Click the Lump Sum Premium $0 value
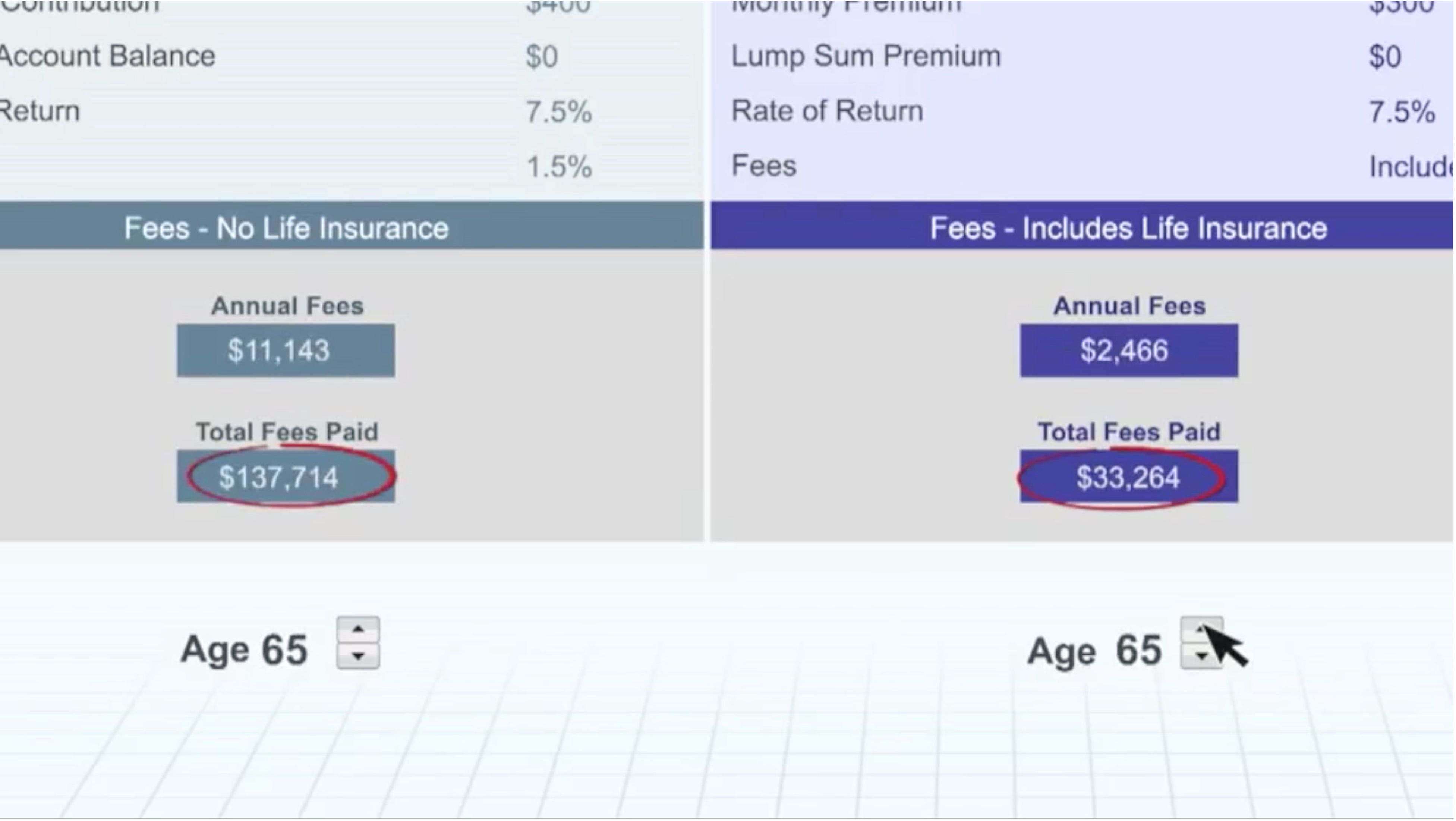 click(x=1384, y=57)
